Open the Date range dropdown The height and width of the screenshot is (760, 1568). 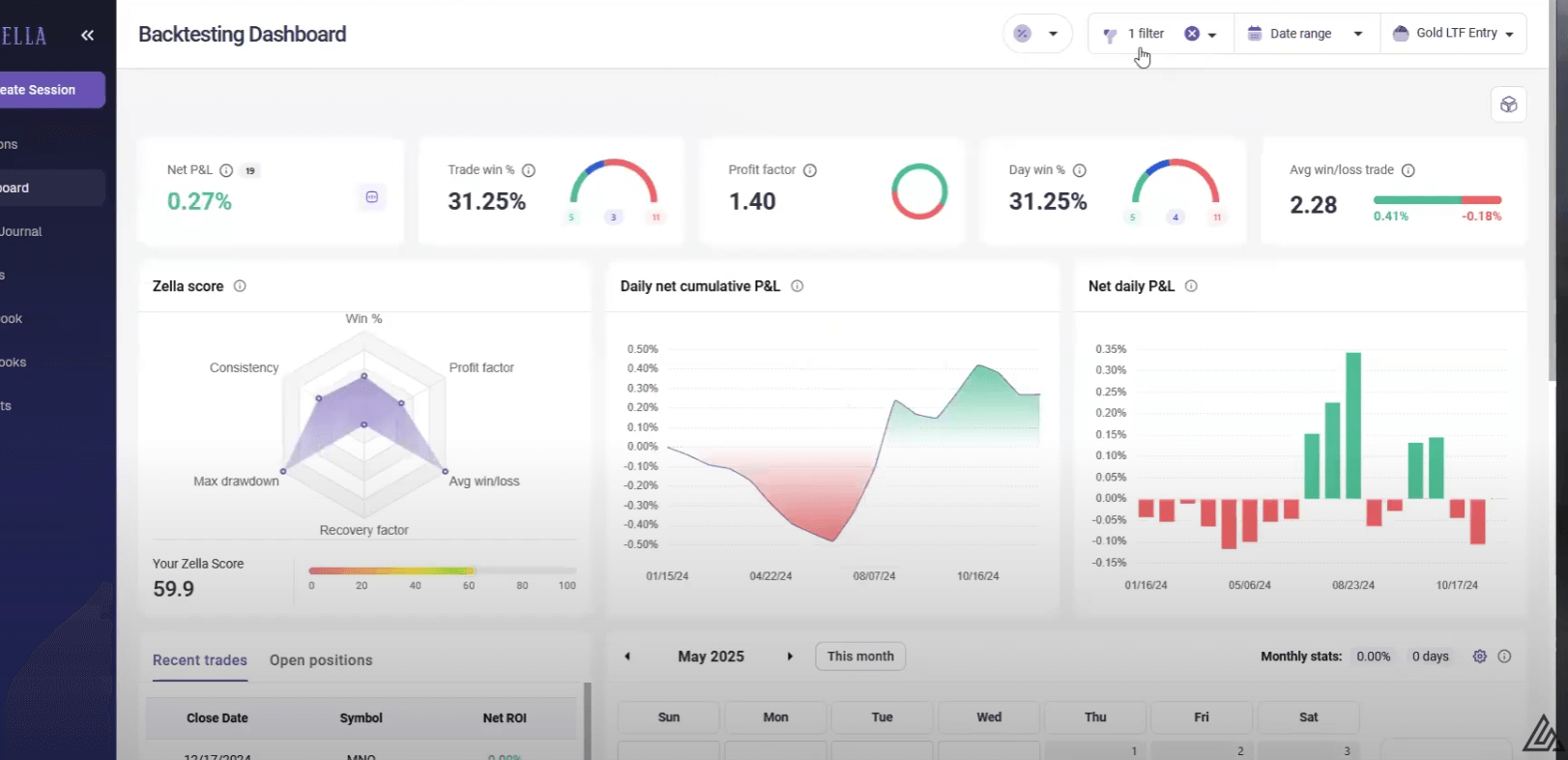[x=1306, y=34]
